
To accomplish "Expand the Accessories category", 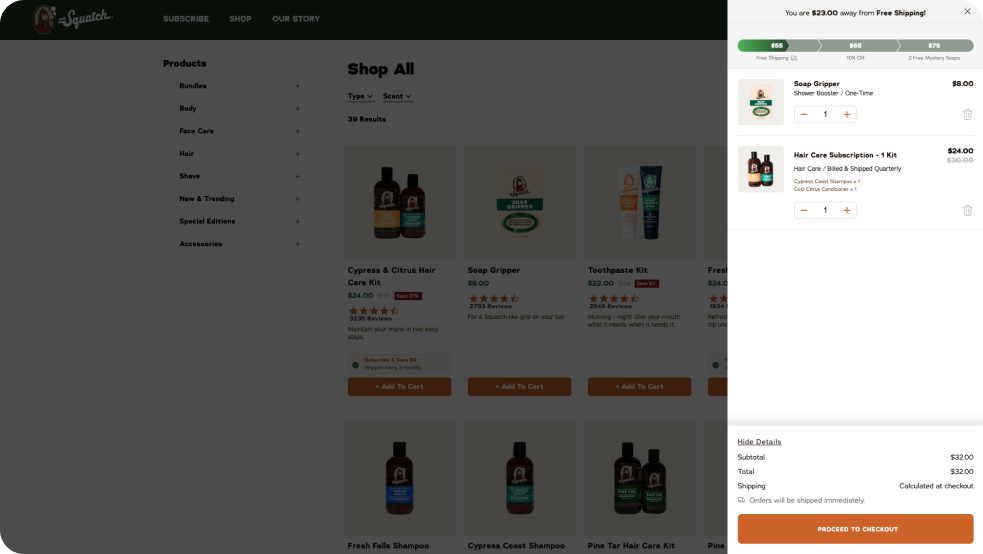I will (x=297, y=244).
